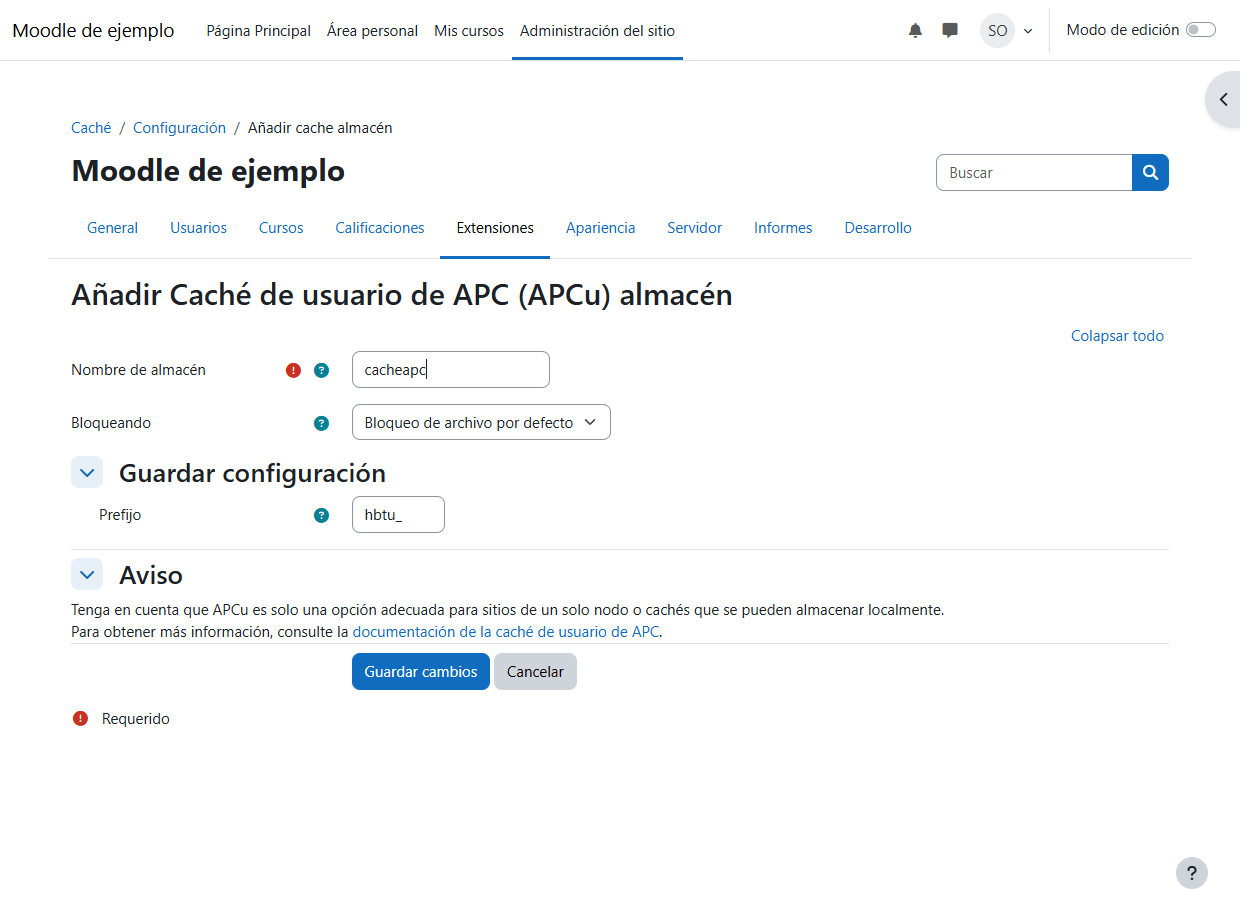The width and height of the screenshot is (1240, 921).
Task: Collapse the Guardar configuración section
Action: (x=87, y=473)
